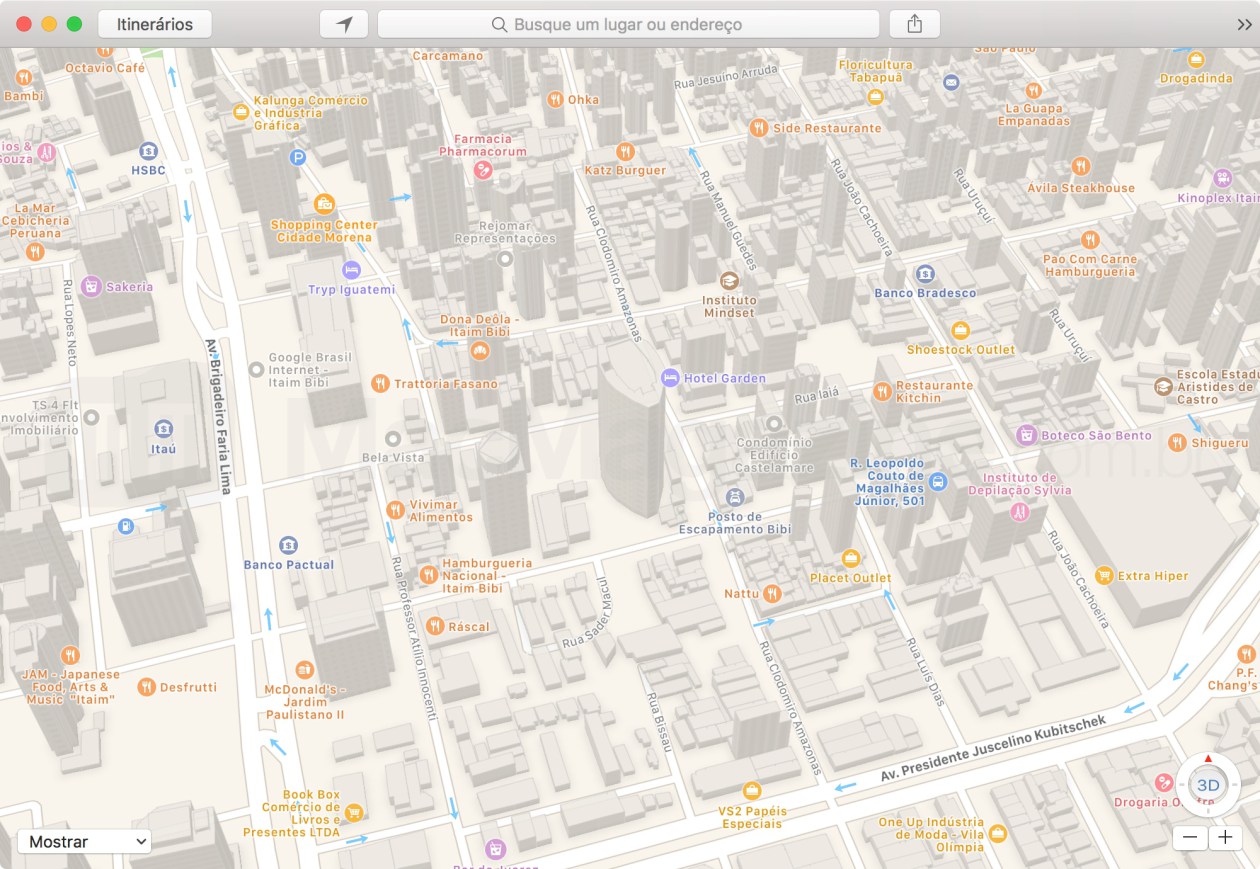Screen dimensions: 1260x869
Task: Select Condomínio Edifício Castelamare pin
Action: click(x=774, y=423)
